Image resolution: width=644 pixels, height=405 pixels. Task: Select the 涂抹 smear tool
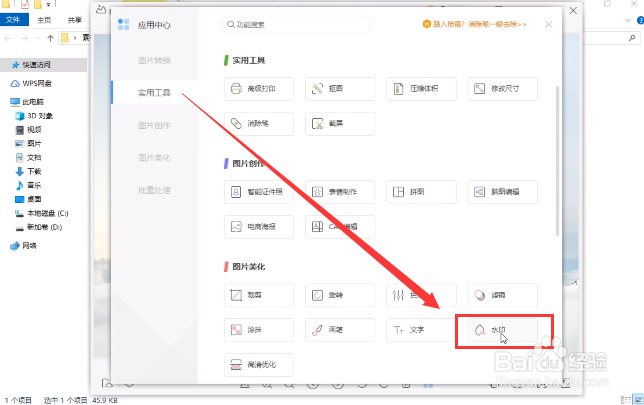coord(259,330)
